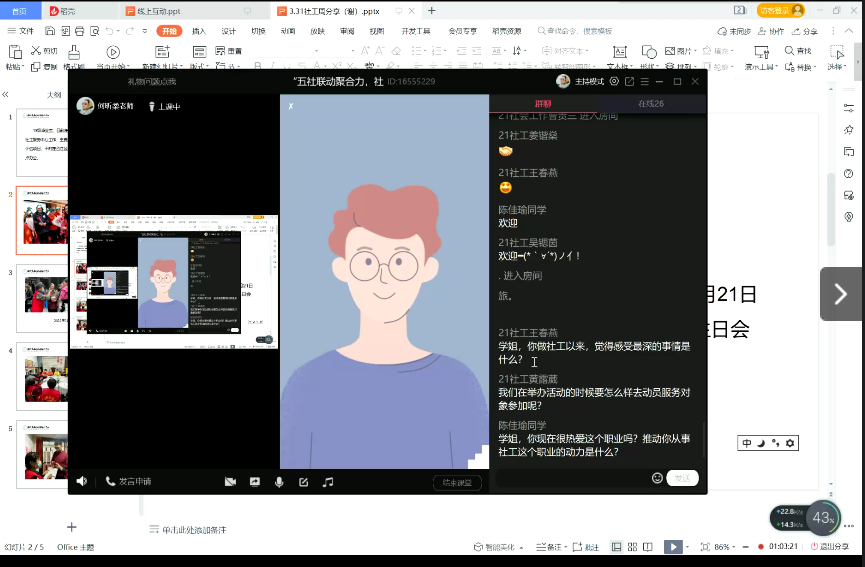The width and height of the screenshot is (865, 567).
Task: Start slideshow with the play button
Action: pyautogui.click(x=674, y=547)
